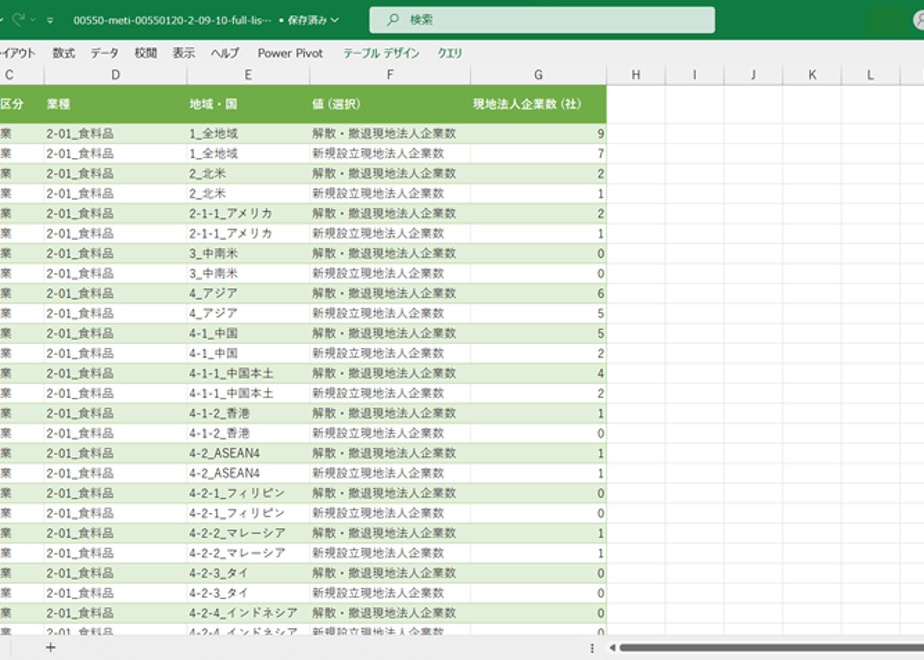Screen dimensions: 924x660
Task: Select column J header
Action: click(753, 75)
